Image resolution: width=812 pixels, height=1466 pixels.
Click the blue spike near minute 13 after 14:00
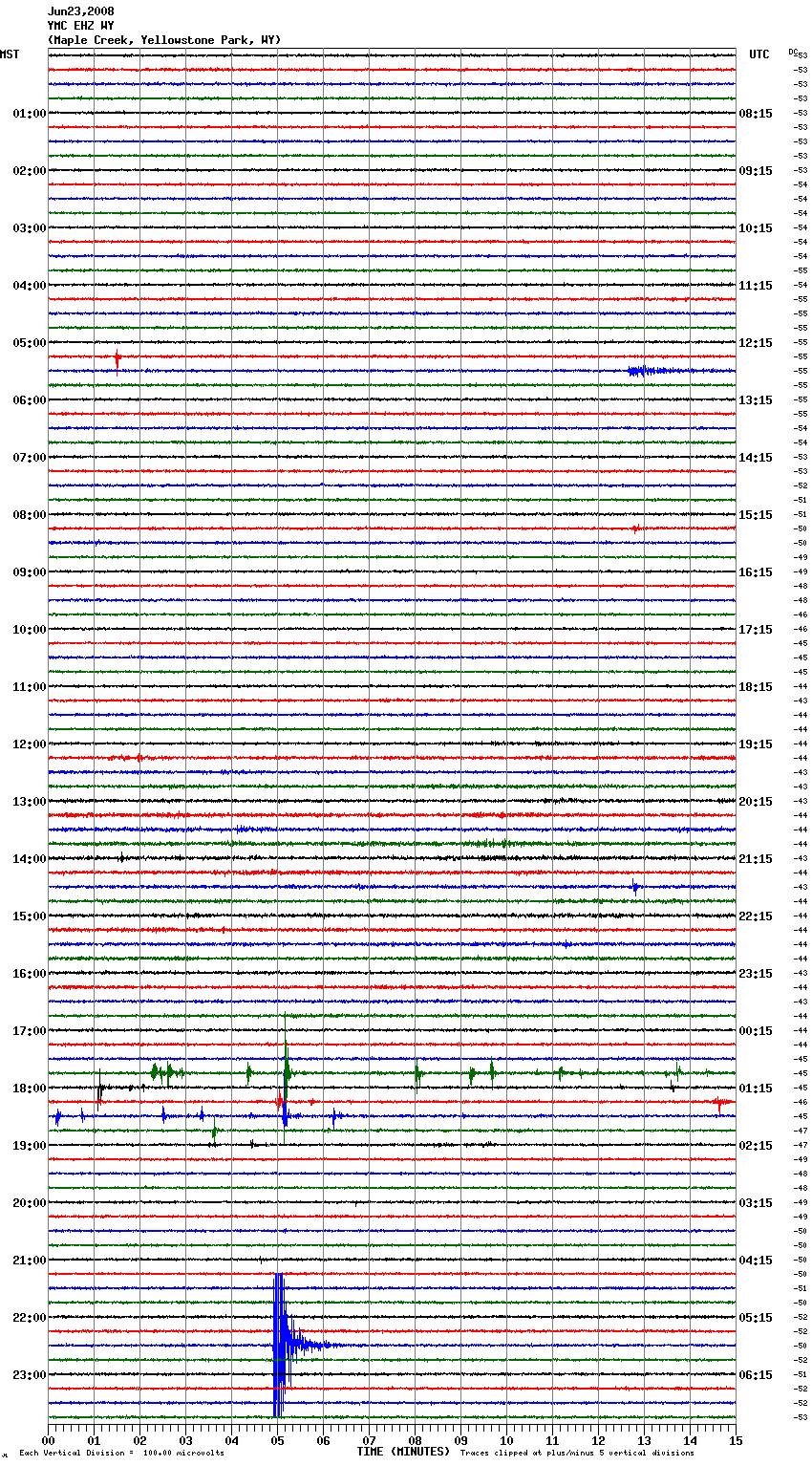(635, 887)
